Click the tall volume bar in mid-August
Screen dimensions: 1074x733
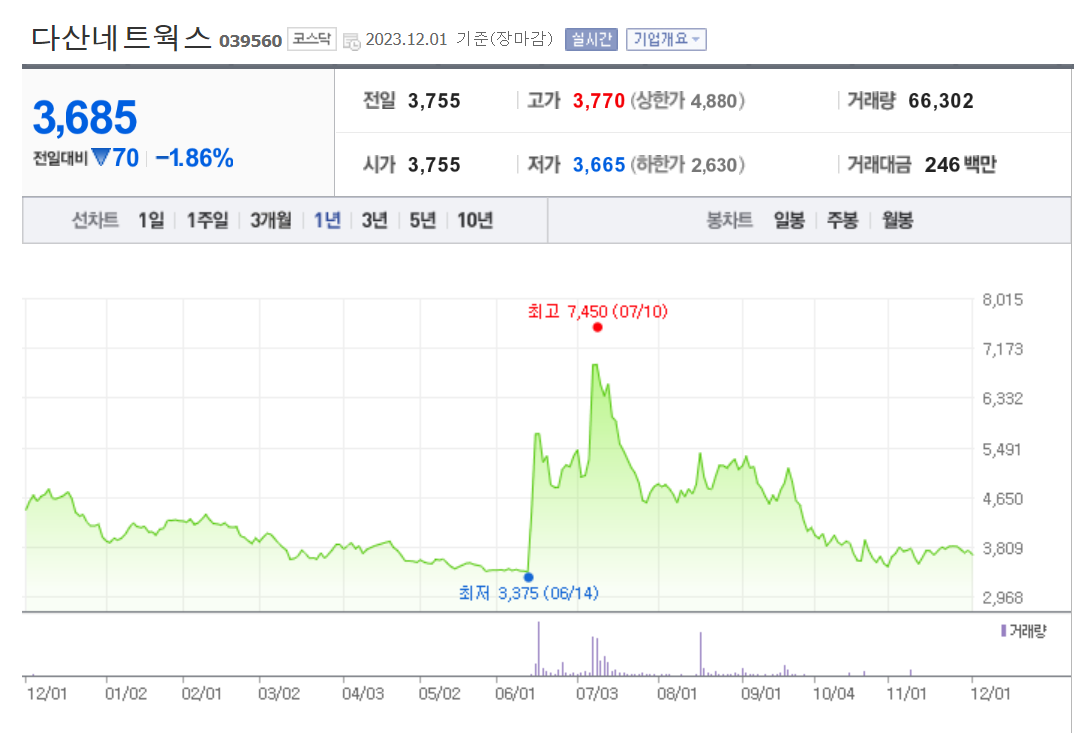(x=701, y=655)
